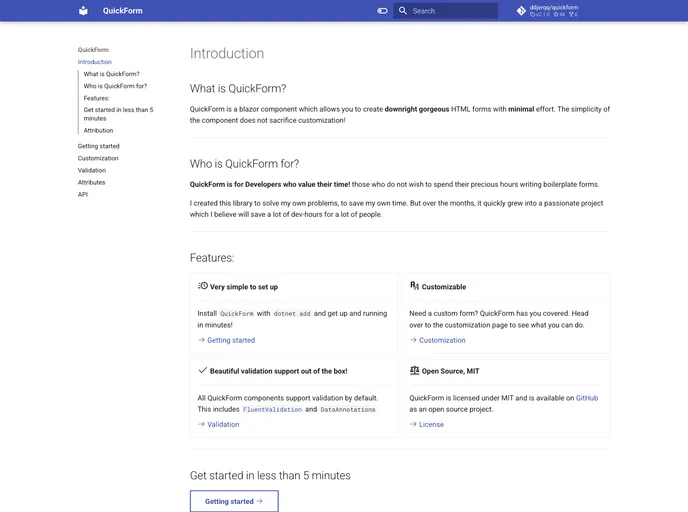Viewport: 688px width, 512px height.
Task: Click the clock icon beside Very simple to set up
Action: tap(203, 286)
